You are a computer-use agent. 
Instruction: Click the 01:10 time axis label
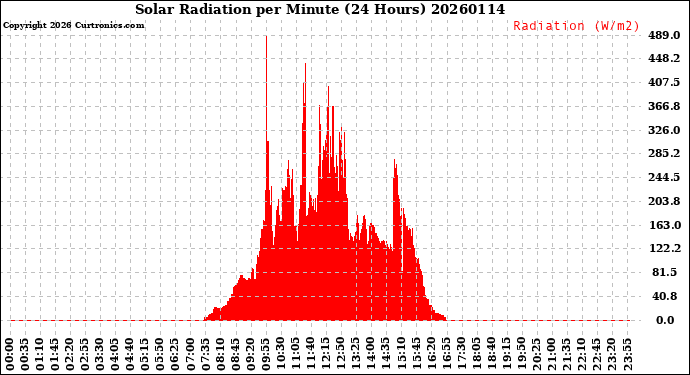tap(40, 354)
